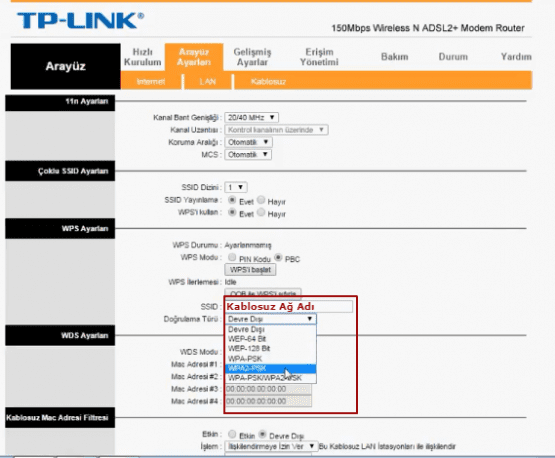Click the WDS Ayarları section header
This screenshot has height=458, width=555.
pos(60,336)
